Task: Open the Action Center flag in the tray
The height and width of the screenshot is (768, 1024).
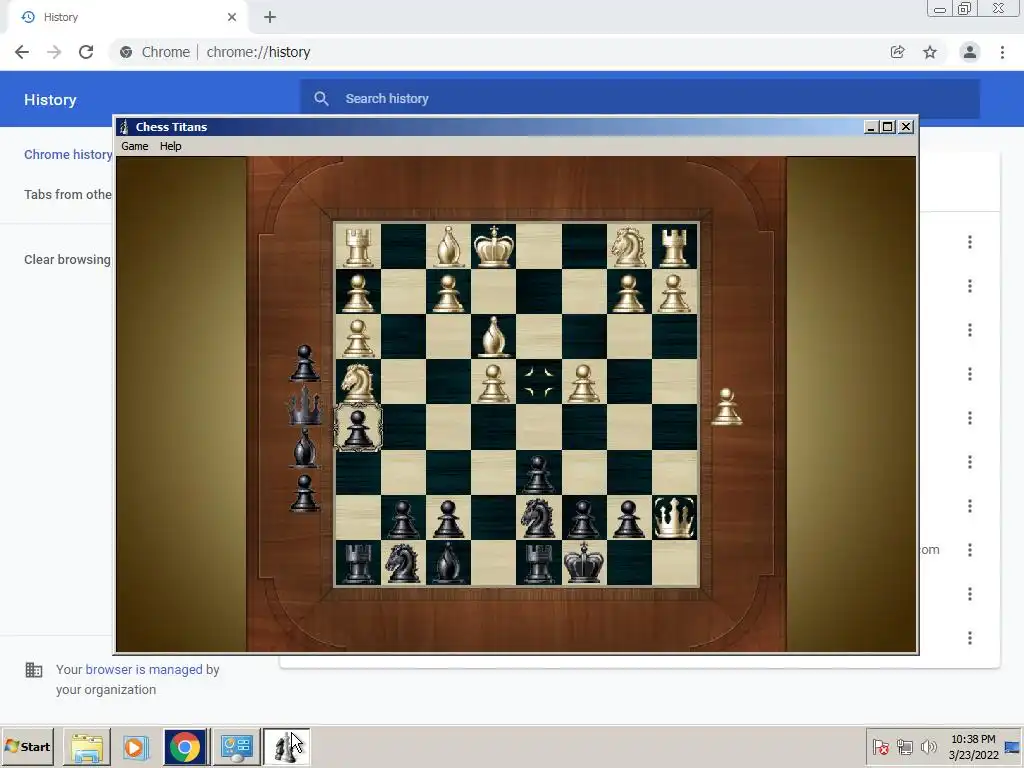Action: pos(880,746)
